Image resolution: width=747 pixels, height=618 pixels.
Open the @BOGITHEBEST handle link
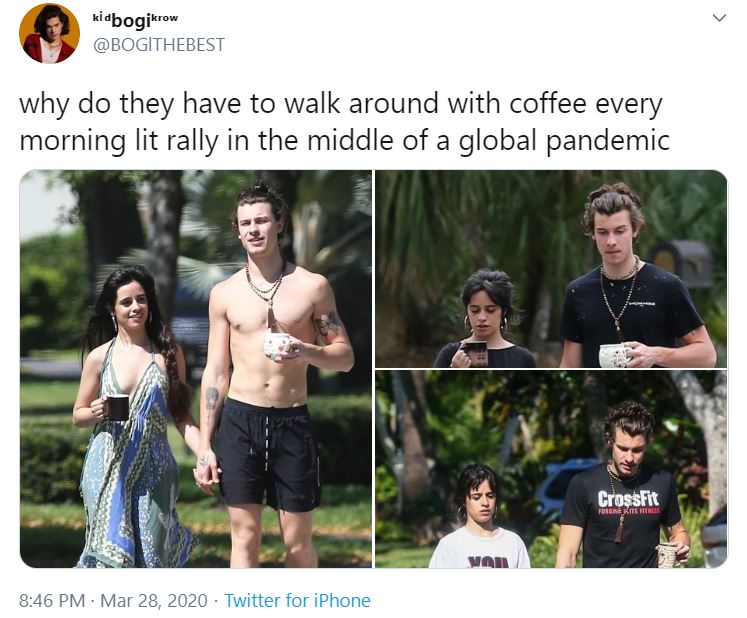point(159,45)
